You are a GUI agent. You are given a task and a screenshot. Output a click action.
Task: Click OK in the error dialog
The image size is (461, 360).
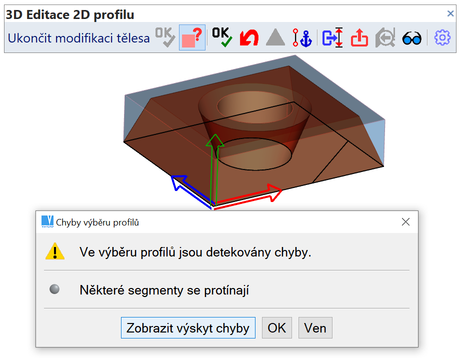click(277, 328)
